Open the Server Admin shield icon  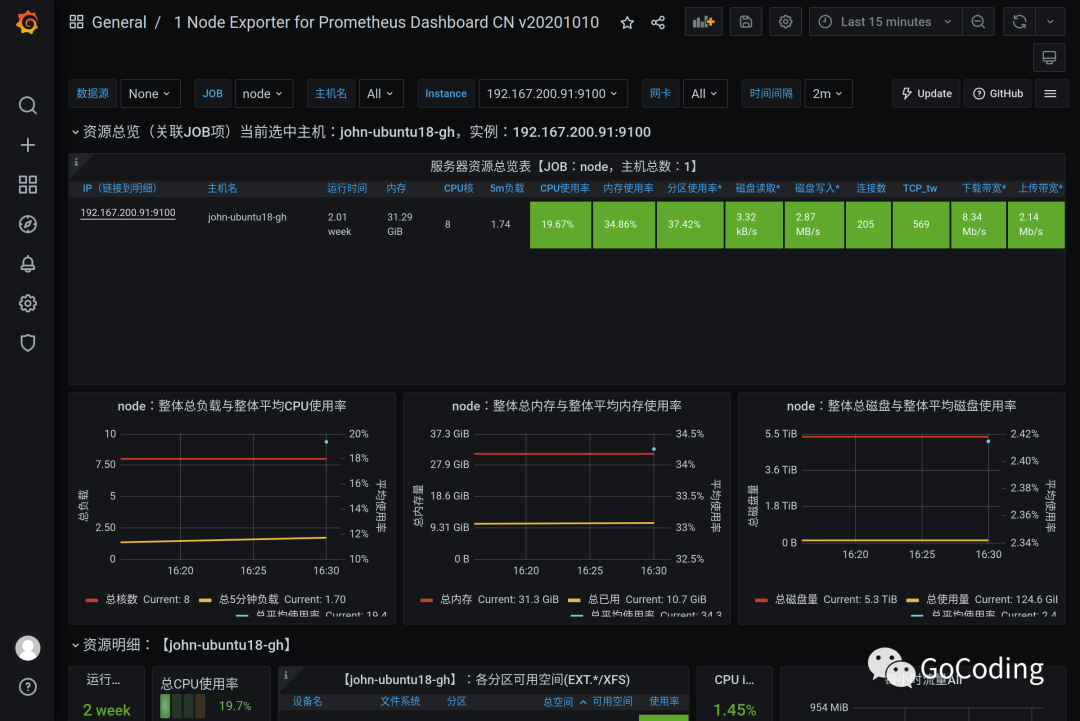(x=28, y=343)
